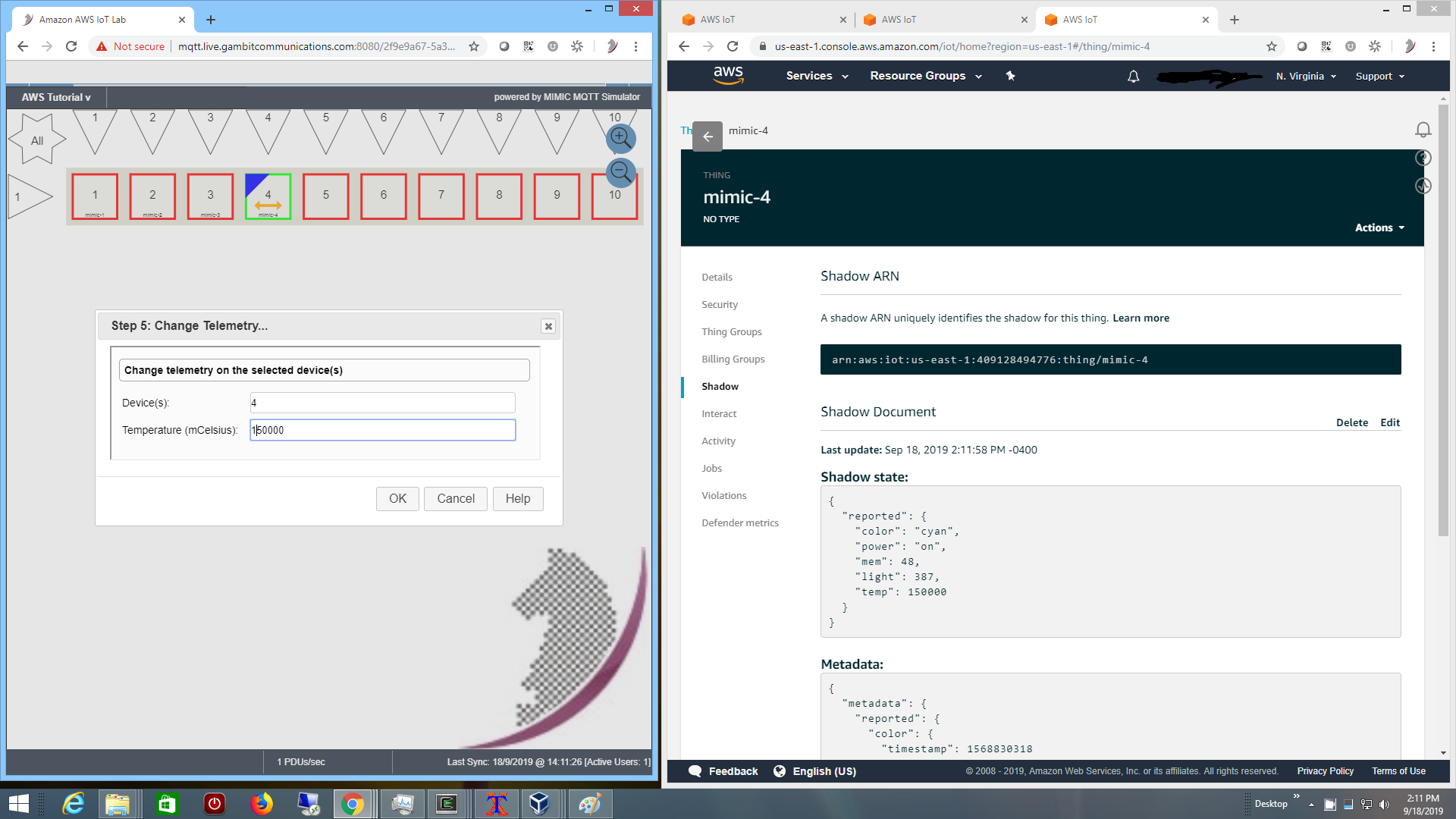Open the Security section

point(720,304)
